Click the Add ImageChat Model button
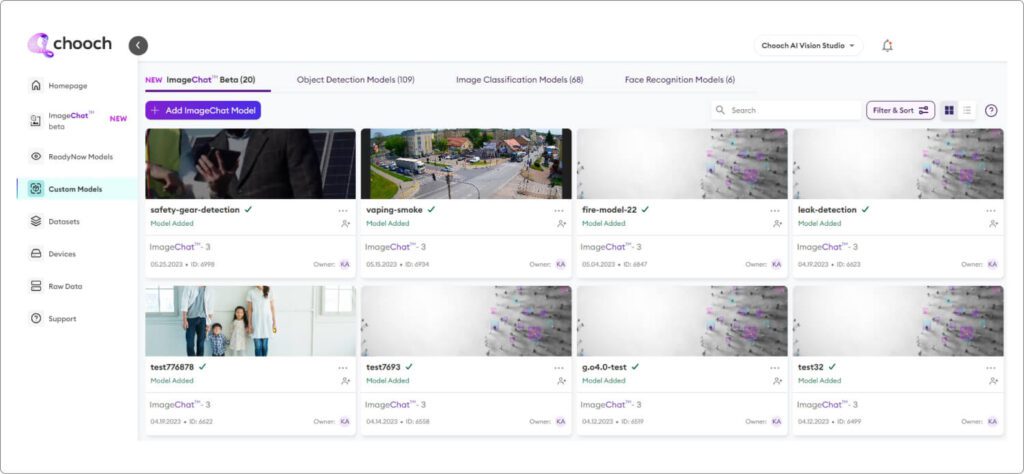This screenshot has height=474, width=1024. point(203,110)
